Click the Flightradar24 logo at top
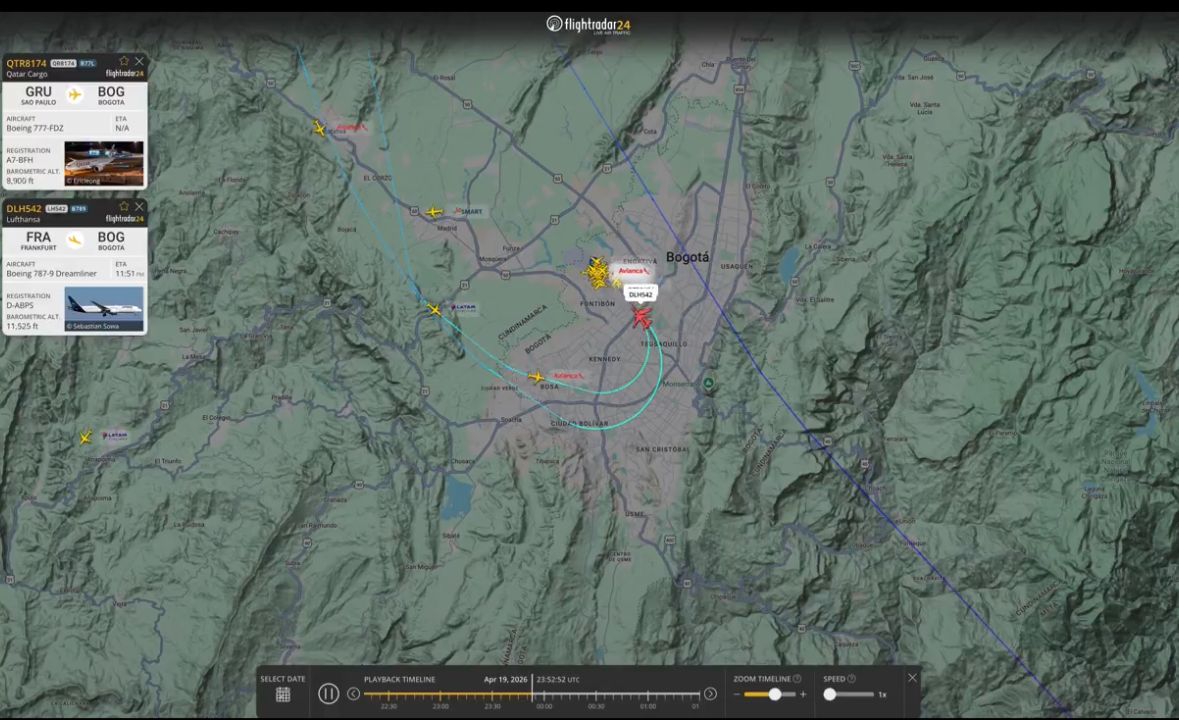This screenshot has height=720, width=1179. tap(589, 25)
